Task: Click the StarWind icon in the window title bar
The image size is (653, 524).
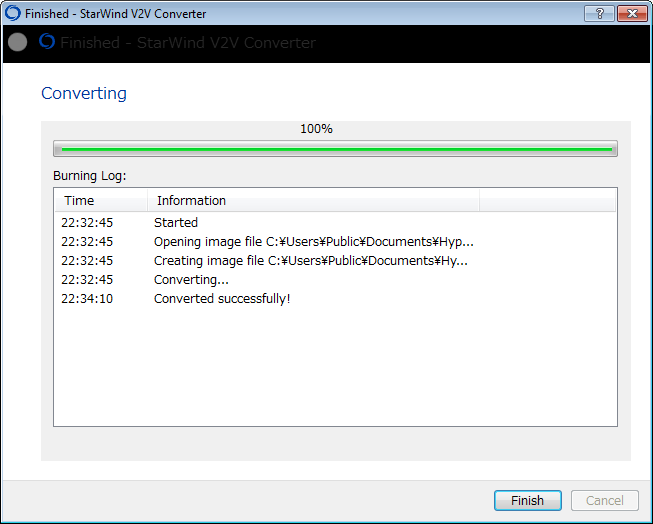Action: pos(13,12)
